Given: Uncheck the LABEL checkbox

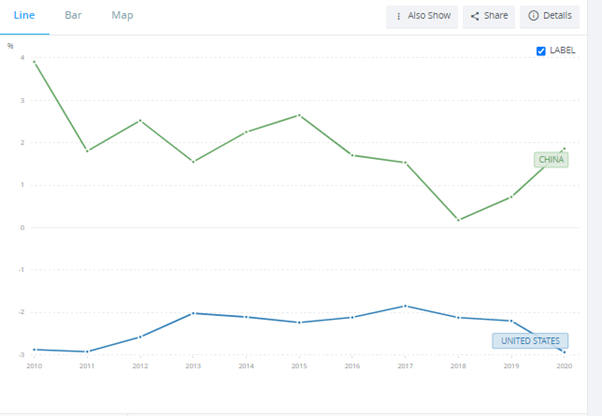Looking at the screenshot, I should pyautogui.click(x=541, y=51).
